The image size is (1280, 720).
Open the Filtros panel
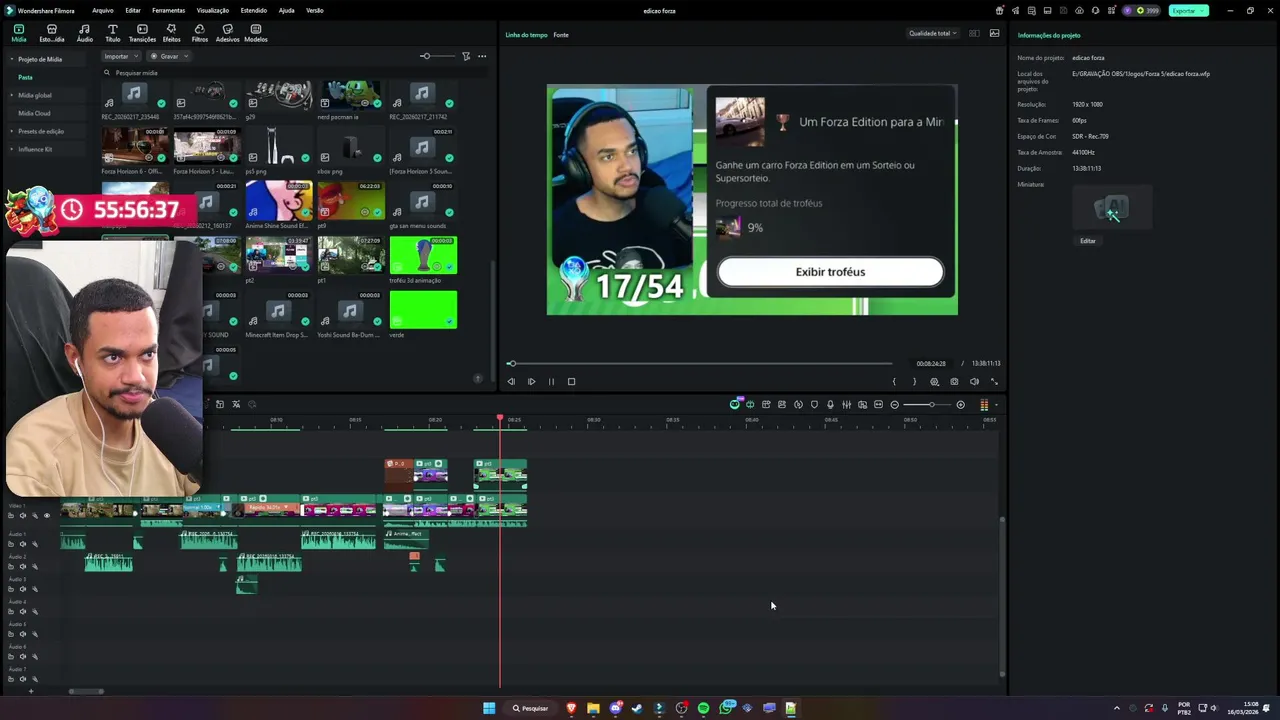[x=200, y=33]
